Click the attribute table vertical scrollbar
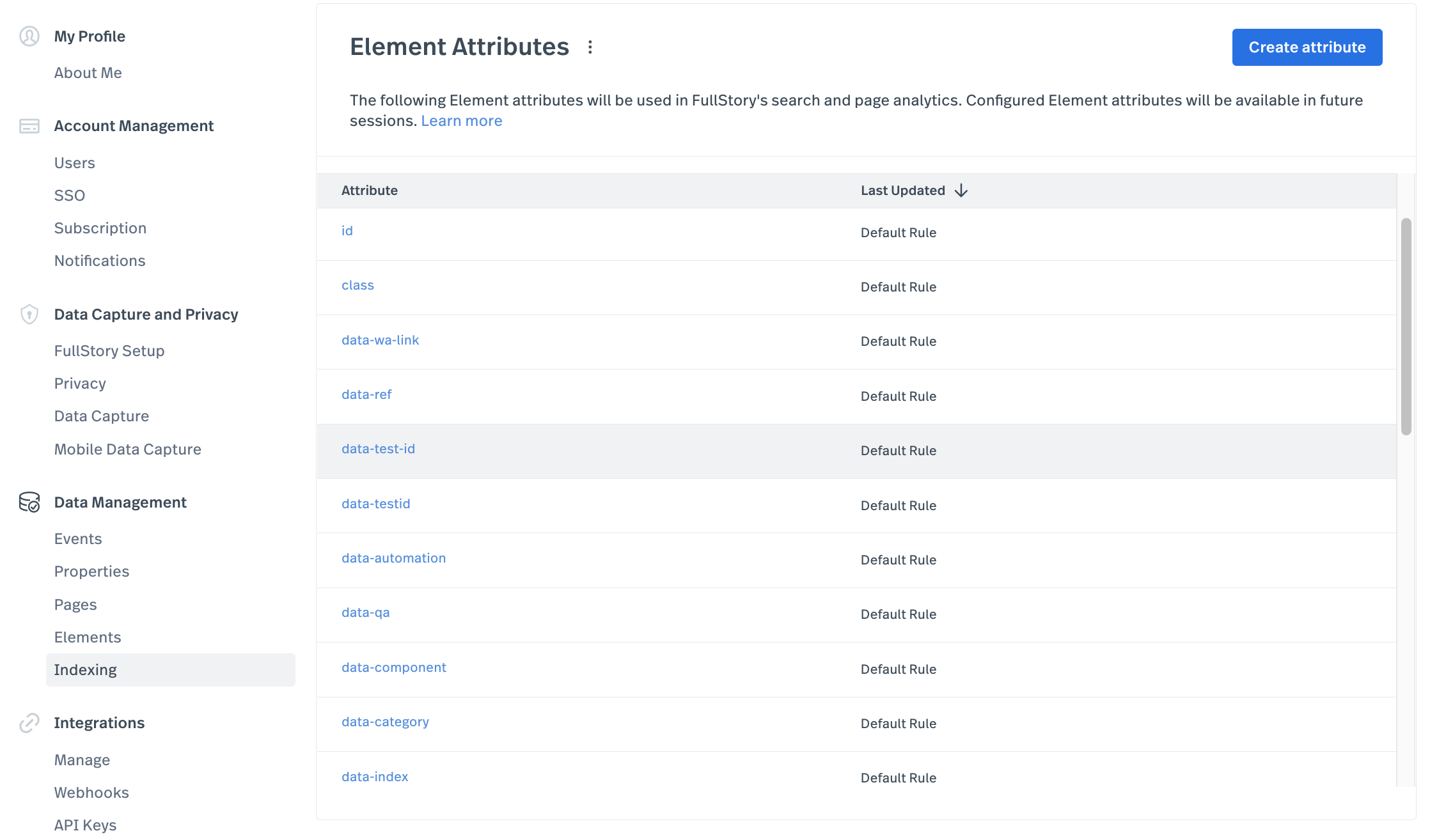This screenshot has width=1430, height=840. click(x=1406, y=327)
